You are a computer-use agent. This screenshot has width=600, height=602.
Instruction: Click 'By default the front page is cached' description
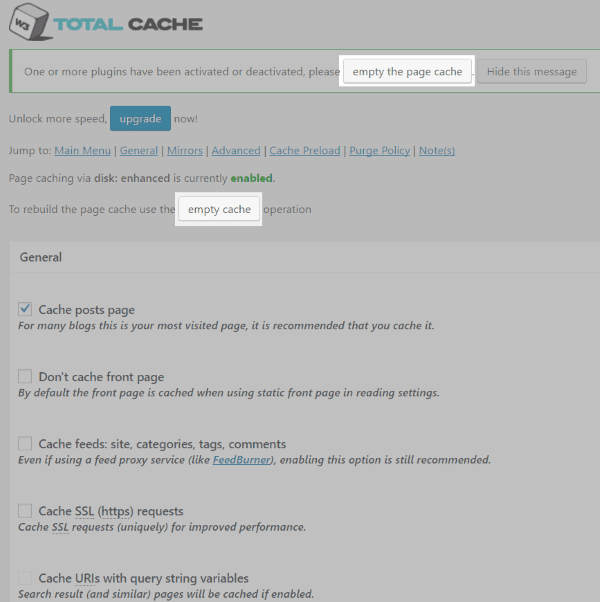(229, 393)
